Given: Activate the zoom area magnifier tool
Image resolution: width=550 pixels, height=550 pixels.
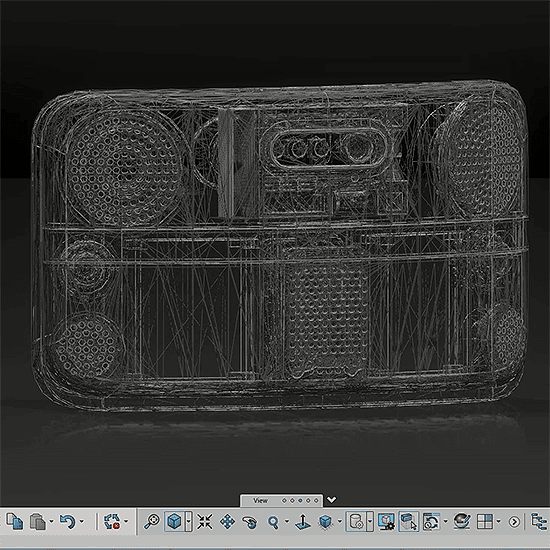Looking at the screenshot, I should (152, 522).
